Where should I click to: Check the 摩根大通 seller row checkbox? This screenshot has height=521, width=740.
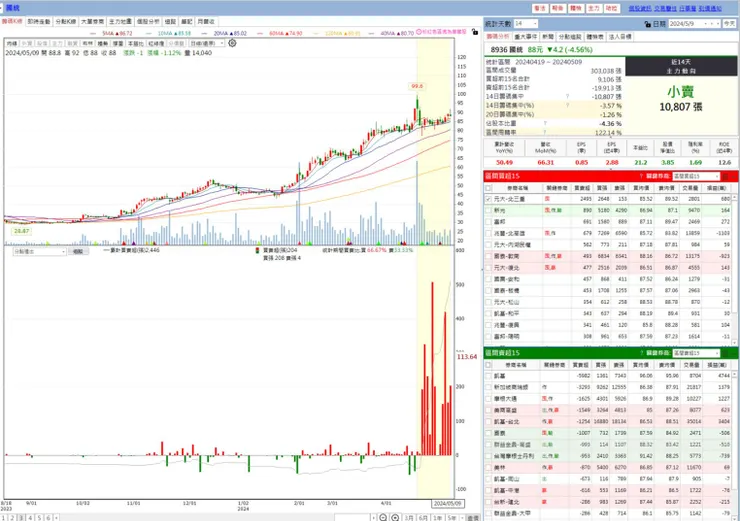488,398
